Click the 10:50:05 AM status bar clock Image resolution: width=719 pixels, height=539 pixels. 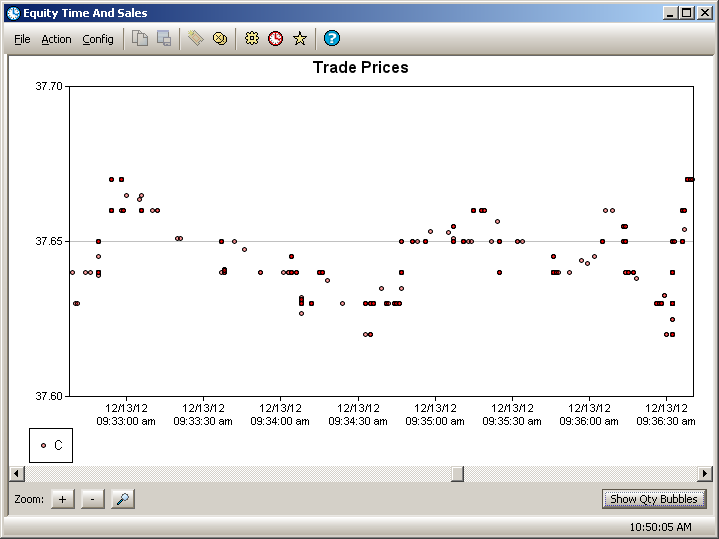661,527
